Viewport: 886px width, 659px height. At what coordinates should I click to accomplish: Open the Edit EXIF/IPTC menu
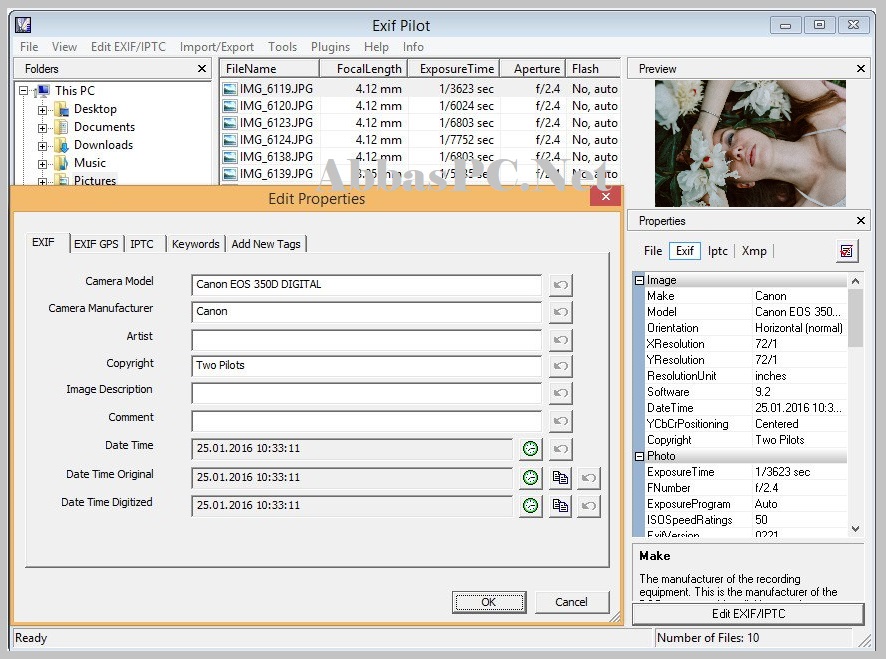(128, 47)
